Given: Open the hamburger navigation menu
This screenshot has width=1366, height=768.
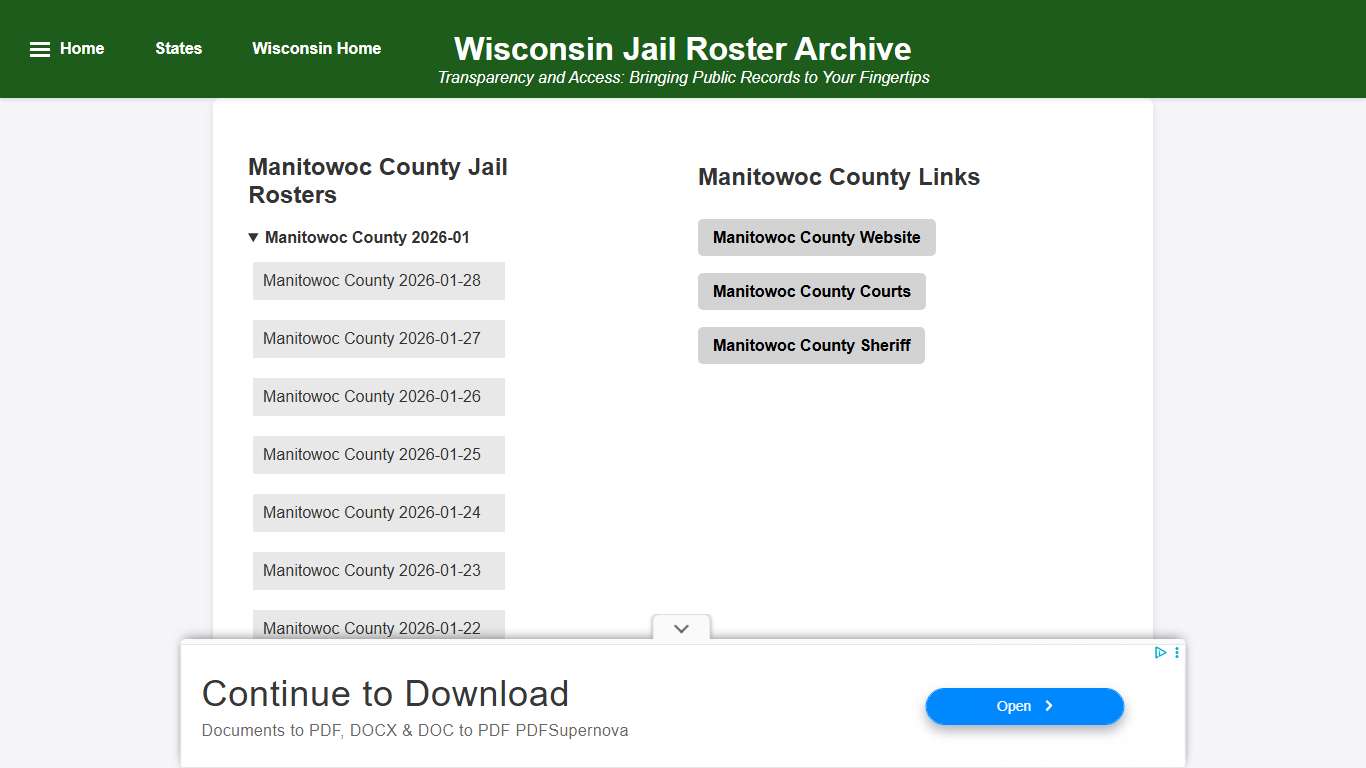Looking at the screenshot, I should (x=39, y=48).
